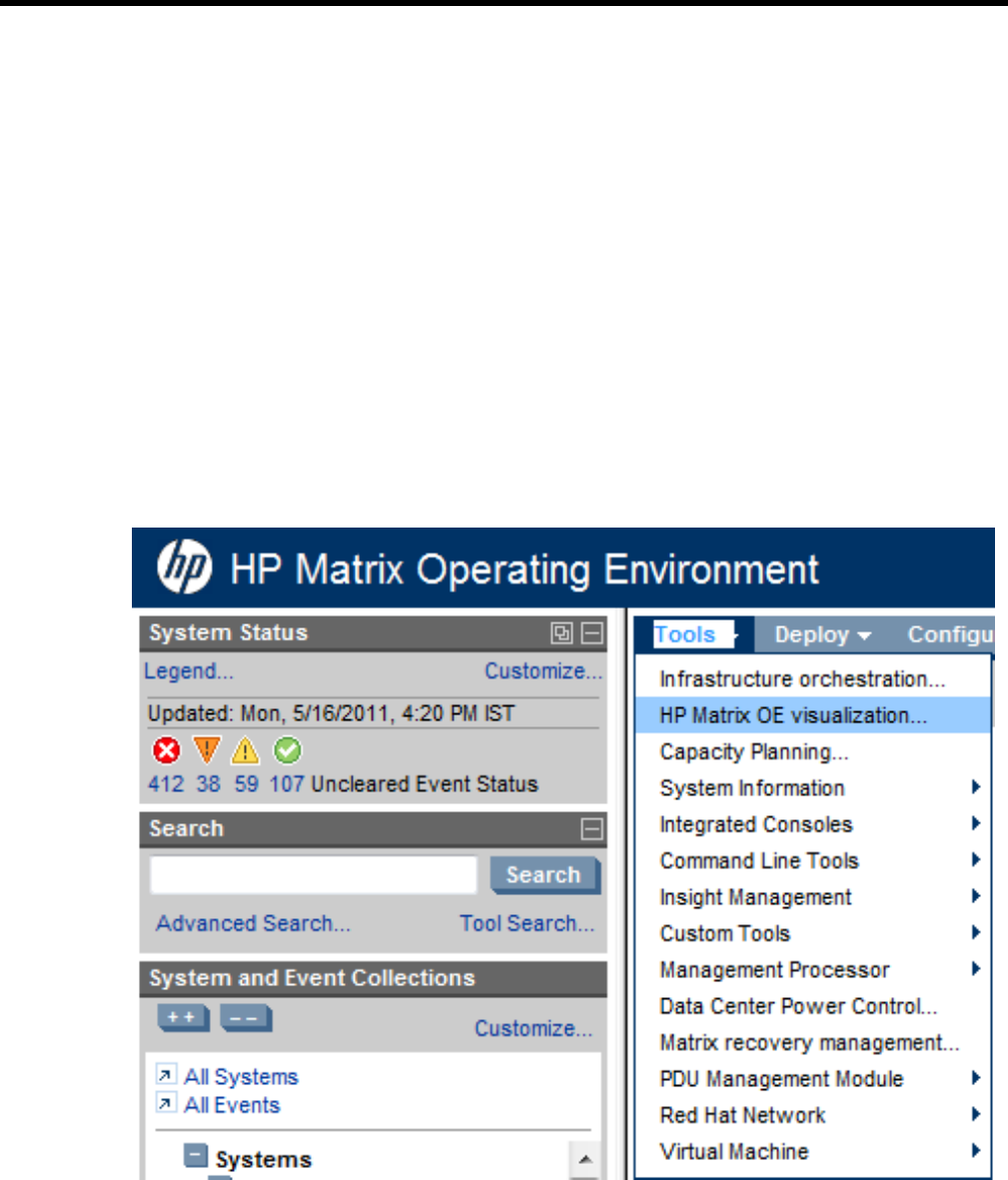
Task: Expand Insight Management submenu
Action: click(x=812, y=897)
